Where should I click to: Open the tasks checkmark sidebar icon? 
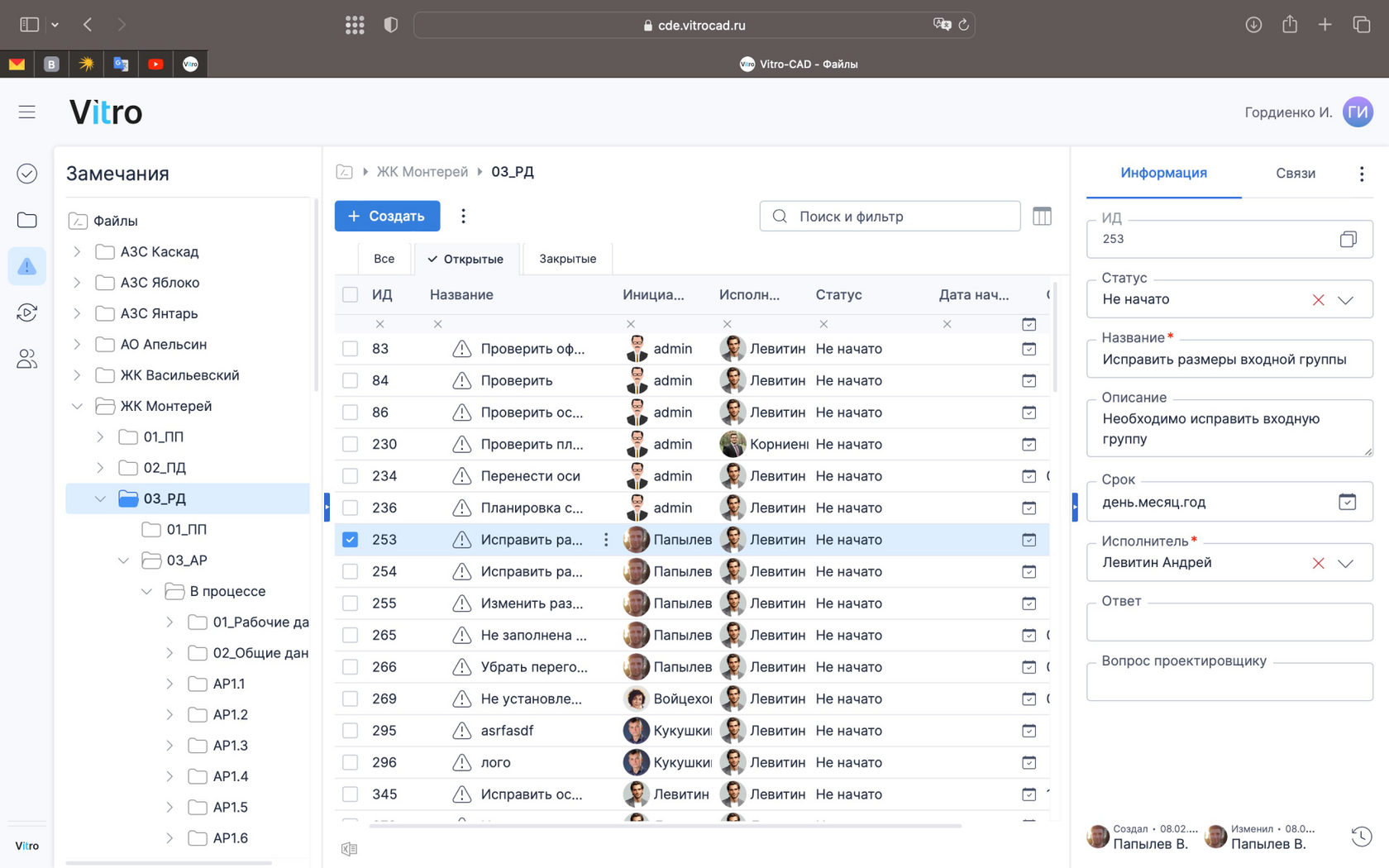click(x=26, y=174)
